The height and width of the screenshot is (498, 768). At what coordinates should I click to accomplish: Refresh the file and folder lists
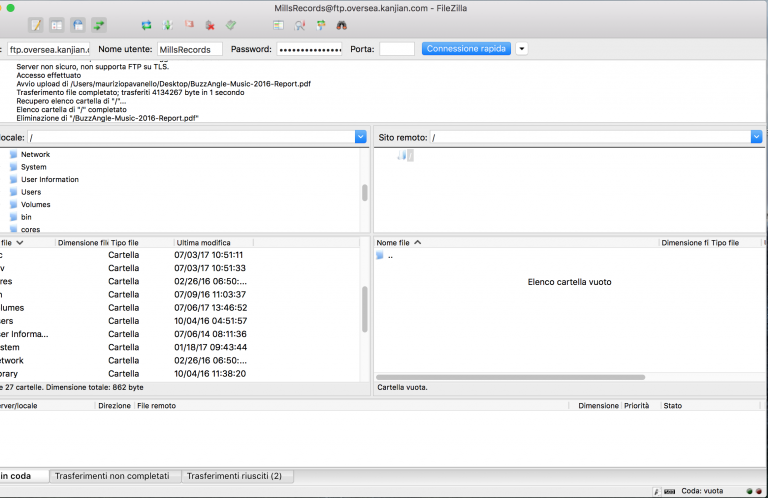[x=146, y=25]
